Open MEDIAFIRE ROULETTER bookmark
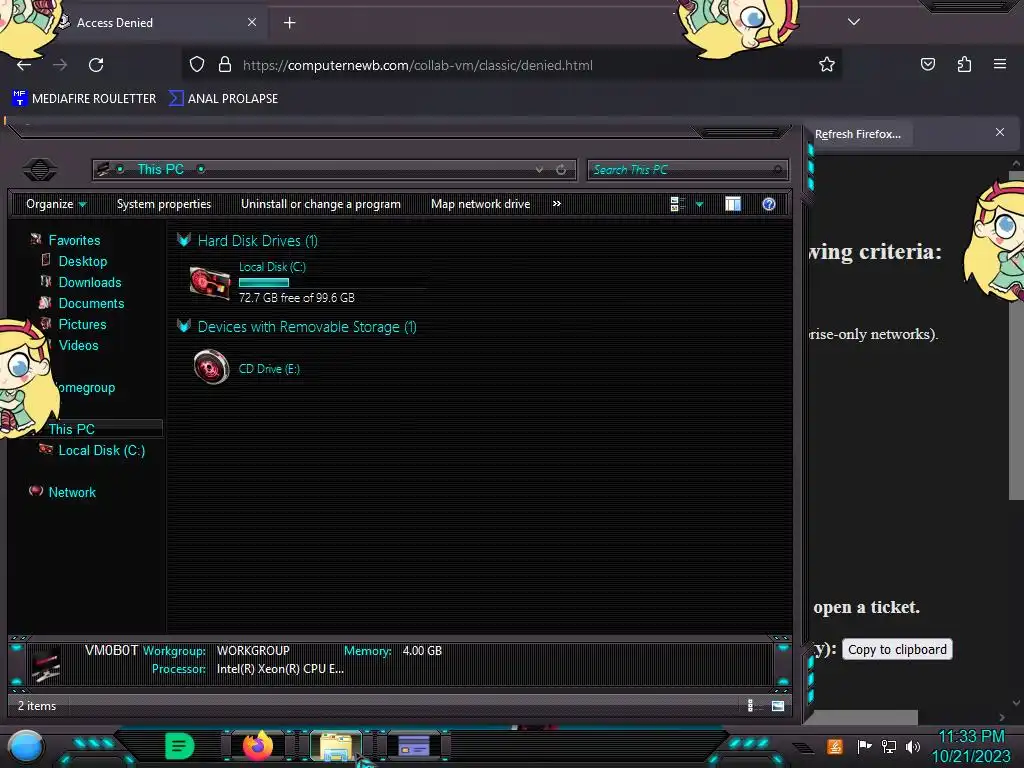Image resolution: width=1024 pixels, height=768 pixels. pyautogui.click(x=84, y=99)
